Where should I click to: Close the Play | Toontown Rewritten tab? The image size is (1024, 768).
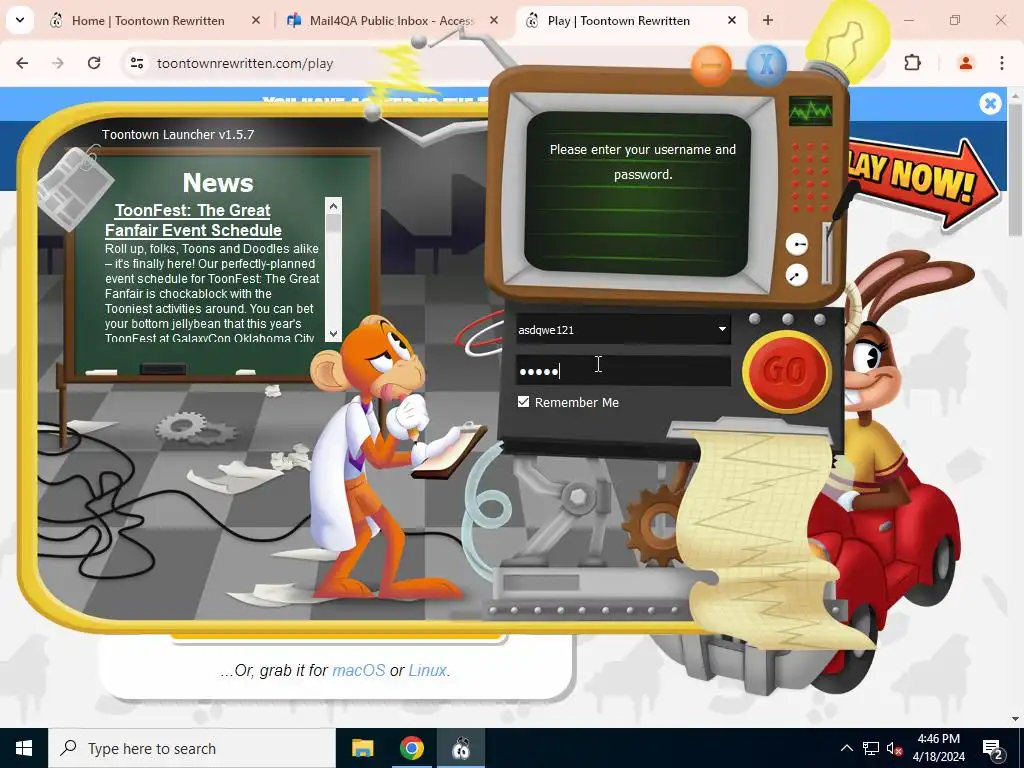click(731, 20)
